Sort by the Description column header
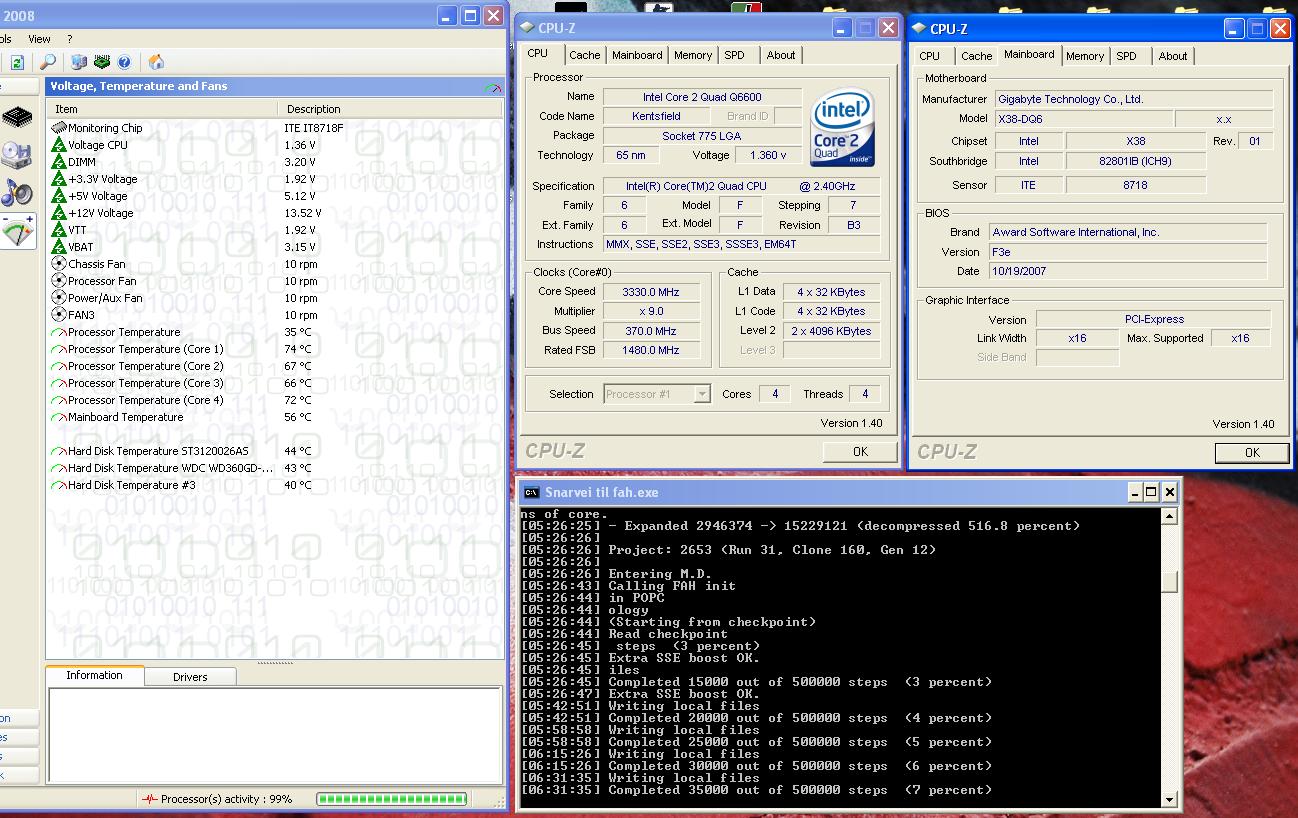The width and height of the screenshot is (1298, 818). 390,109
